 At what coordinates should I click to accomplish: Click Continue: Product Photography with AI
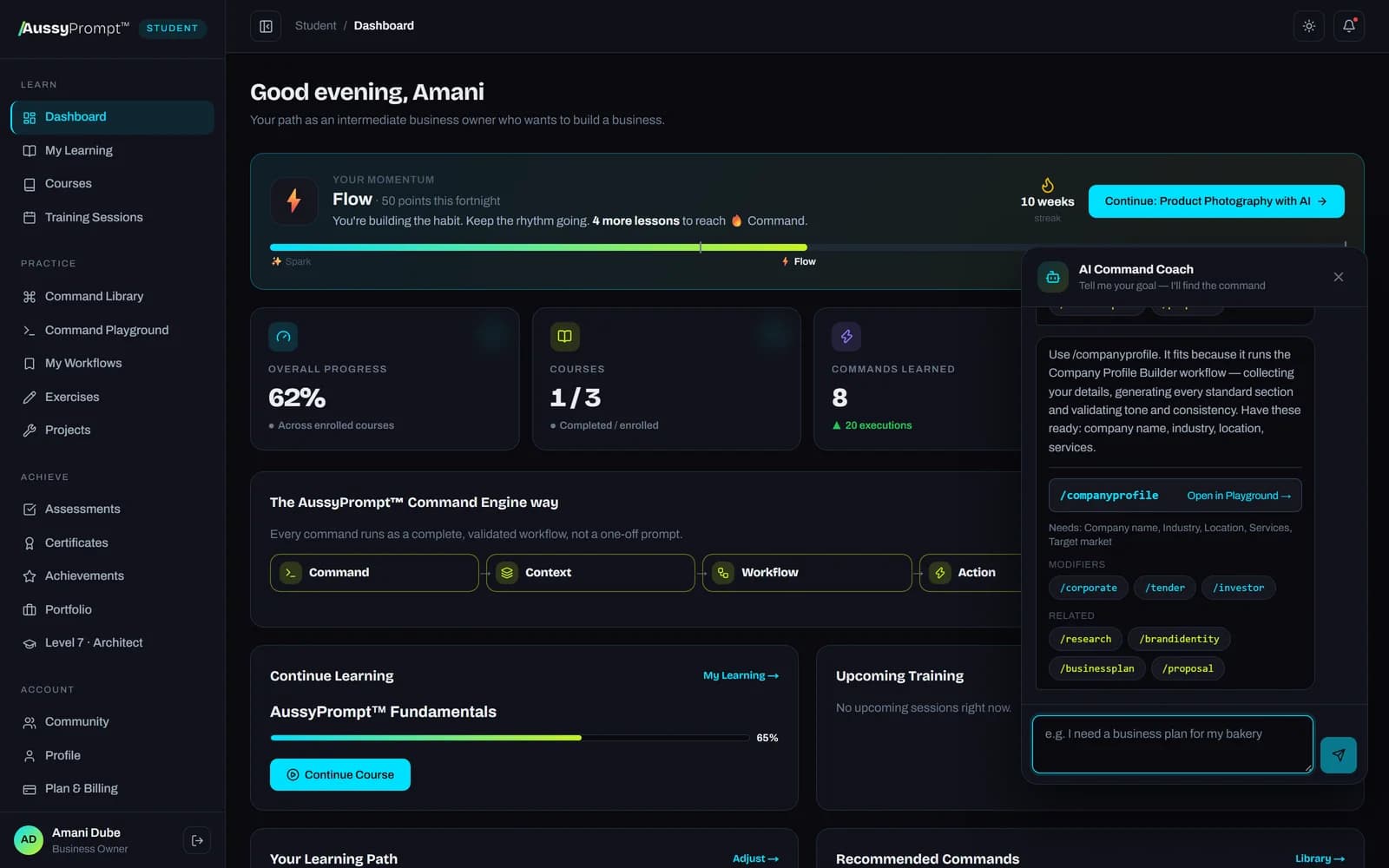pos(1216,201)
